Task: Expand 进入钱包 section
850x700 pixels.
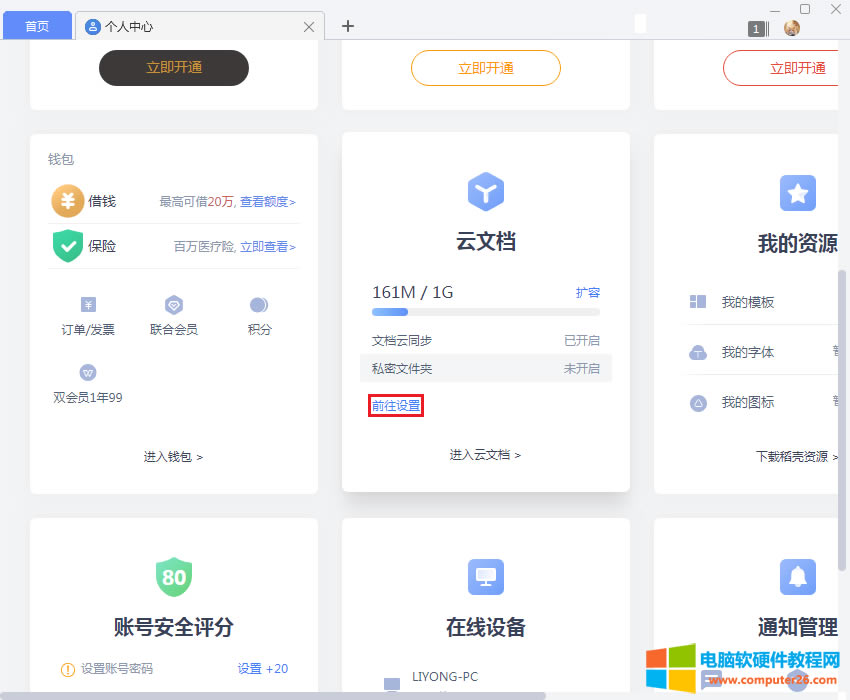Action: (x=173, y=457)
